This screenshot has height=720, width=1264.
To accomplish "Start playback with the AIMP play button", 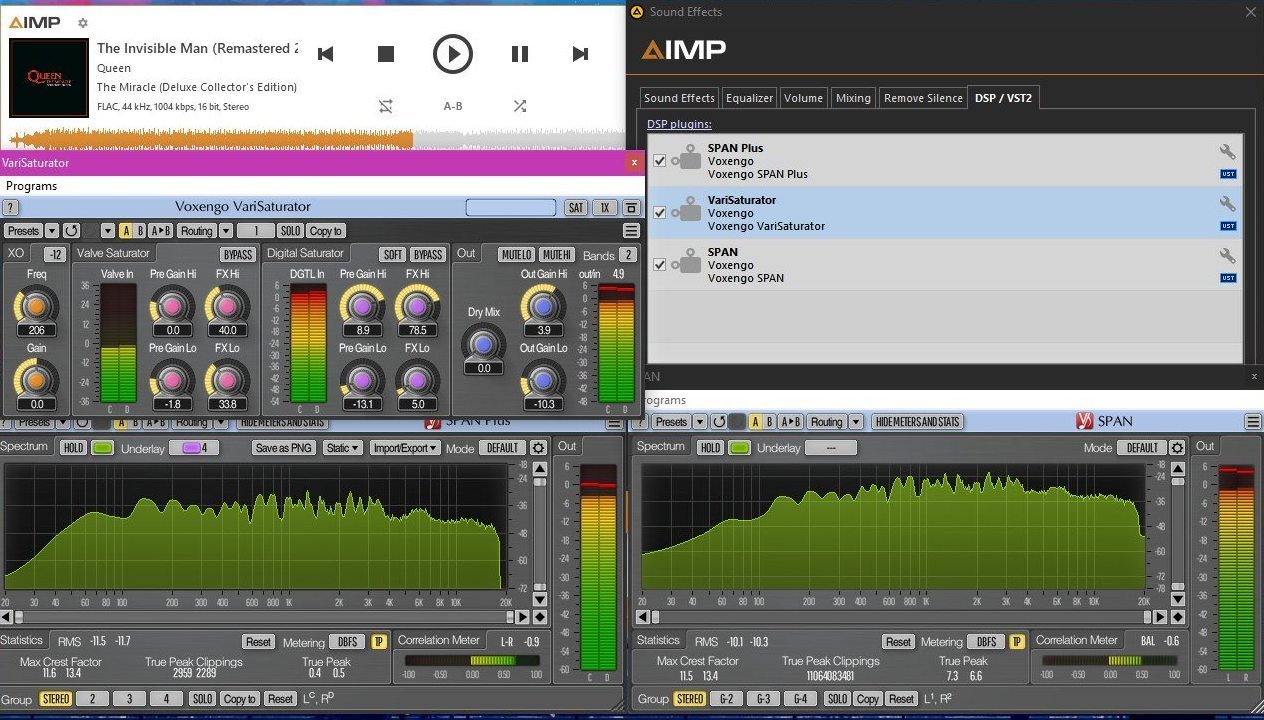I will pyautogui.click(x=452, y=54).
